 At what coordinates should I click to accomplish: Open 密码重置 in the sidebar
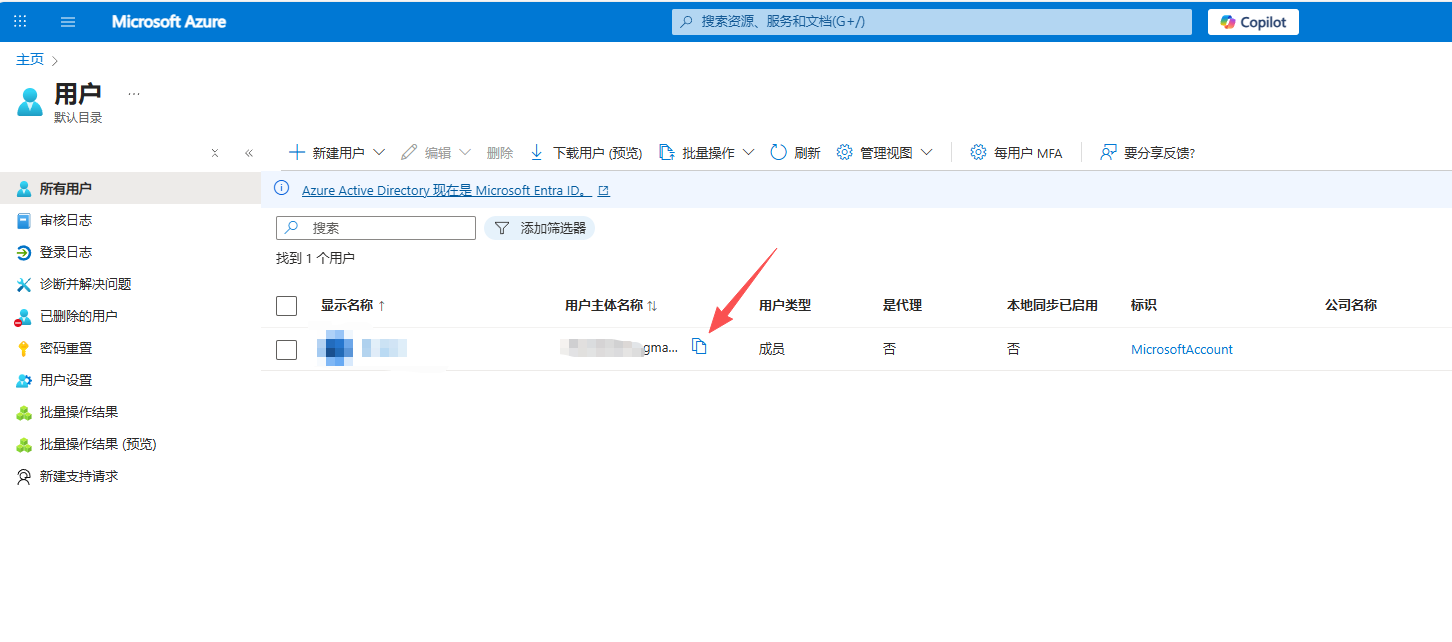(x=66, y=348)
